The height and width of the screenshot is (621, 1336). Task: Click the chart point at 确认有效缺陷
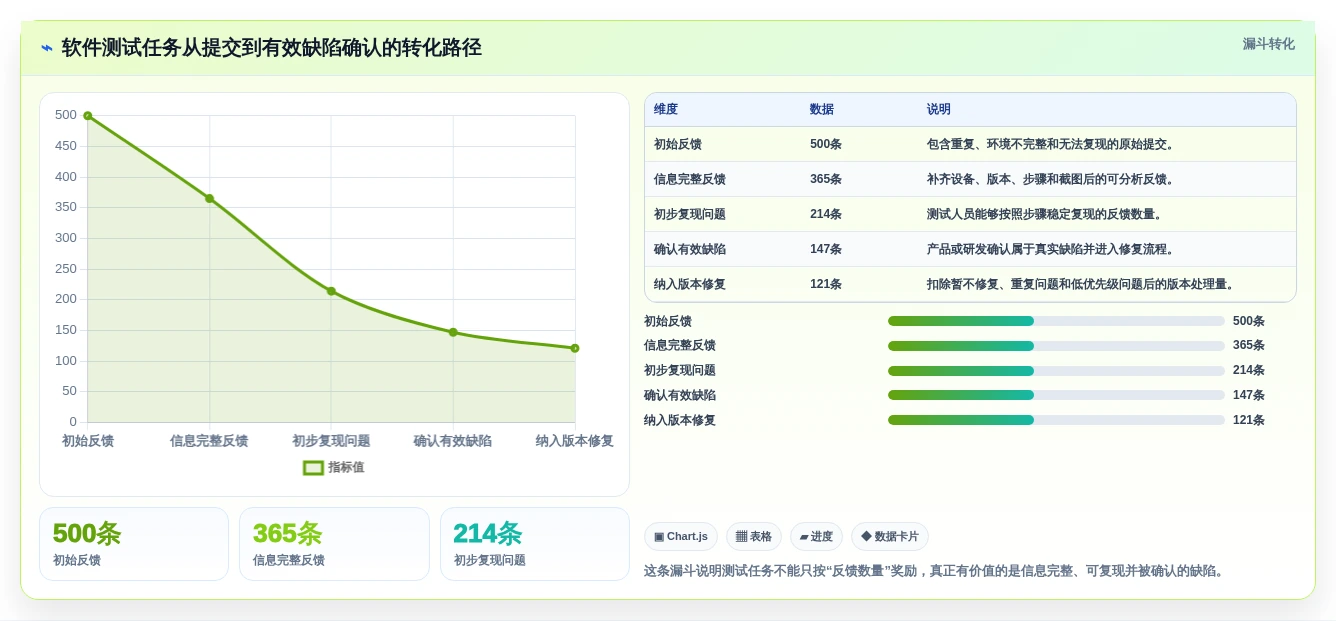click(453, 332)
